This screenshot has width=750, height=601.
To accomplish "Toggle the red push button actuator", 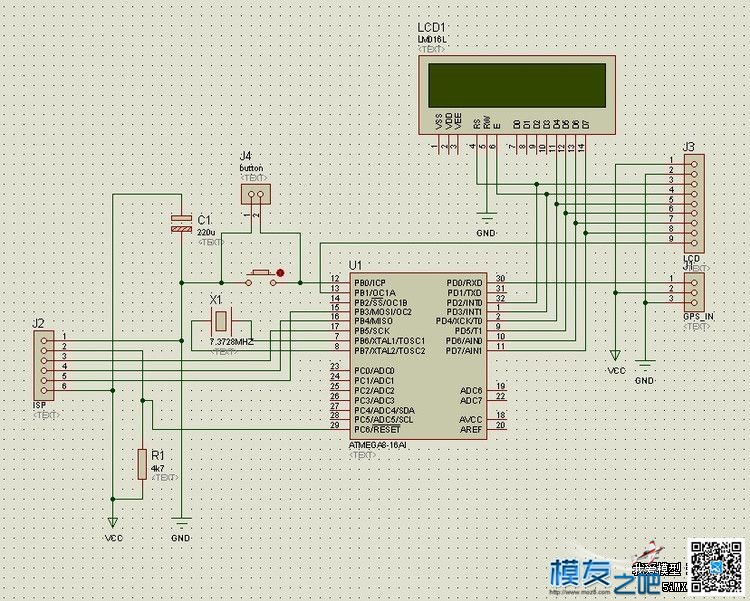I will 280,273.
